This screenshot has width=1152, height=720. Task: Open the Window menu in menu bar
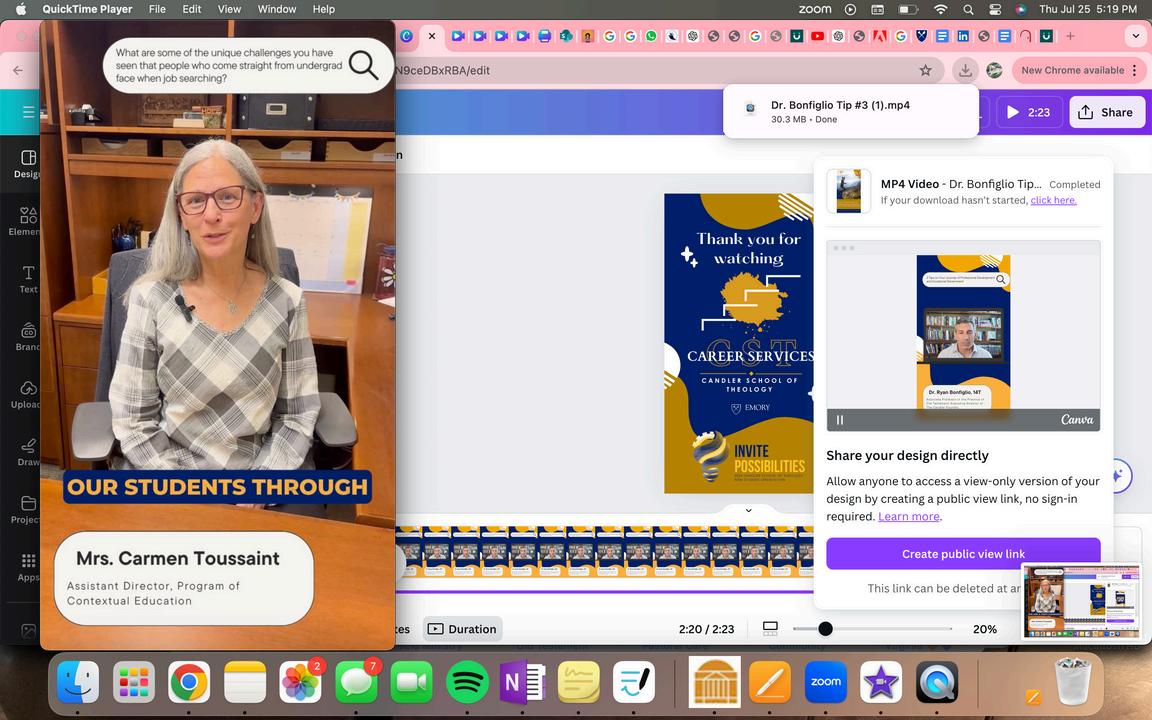pyautogui.click(x=277, y=9)
